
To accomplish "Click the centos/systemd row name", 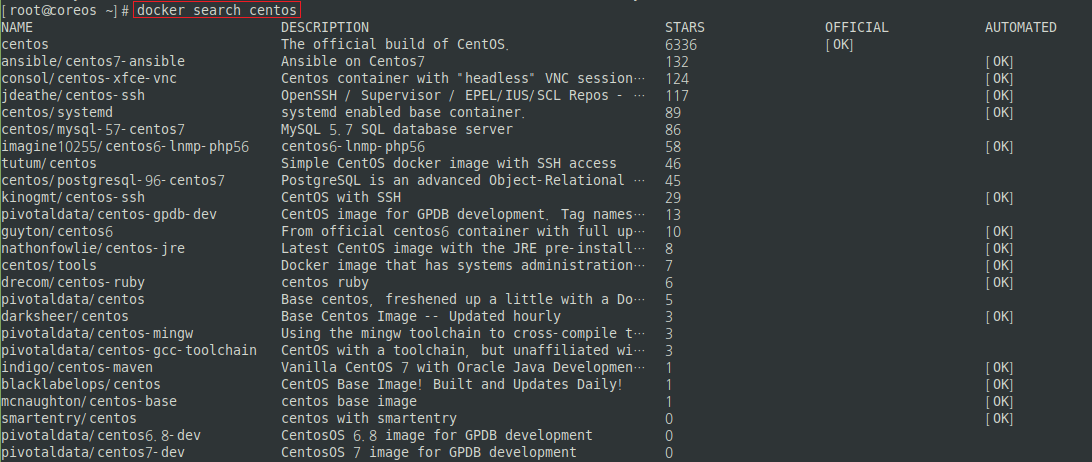I will 57,112.
